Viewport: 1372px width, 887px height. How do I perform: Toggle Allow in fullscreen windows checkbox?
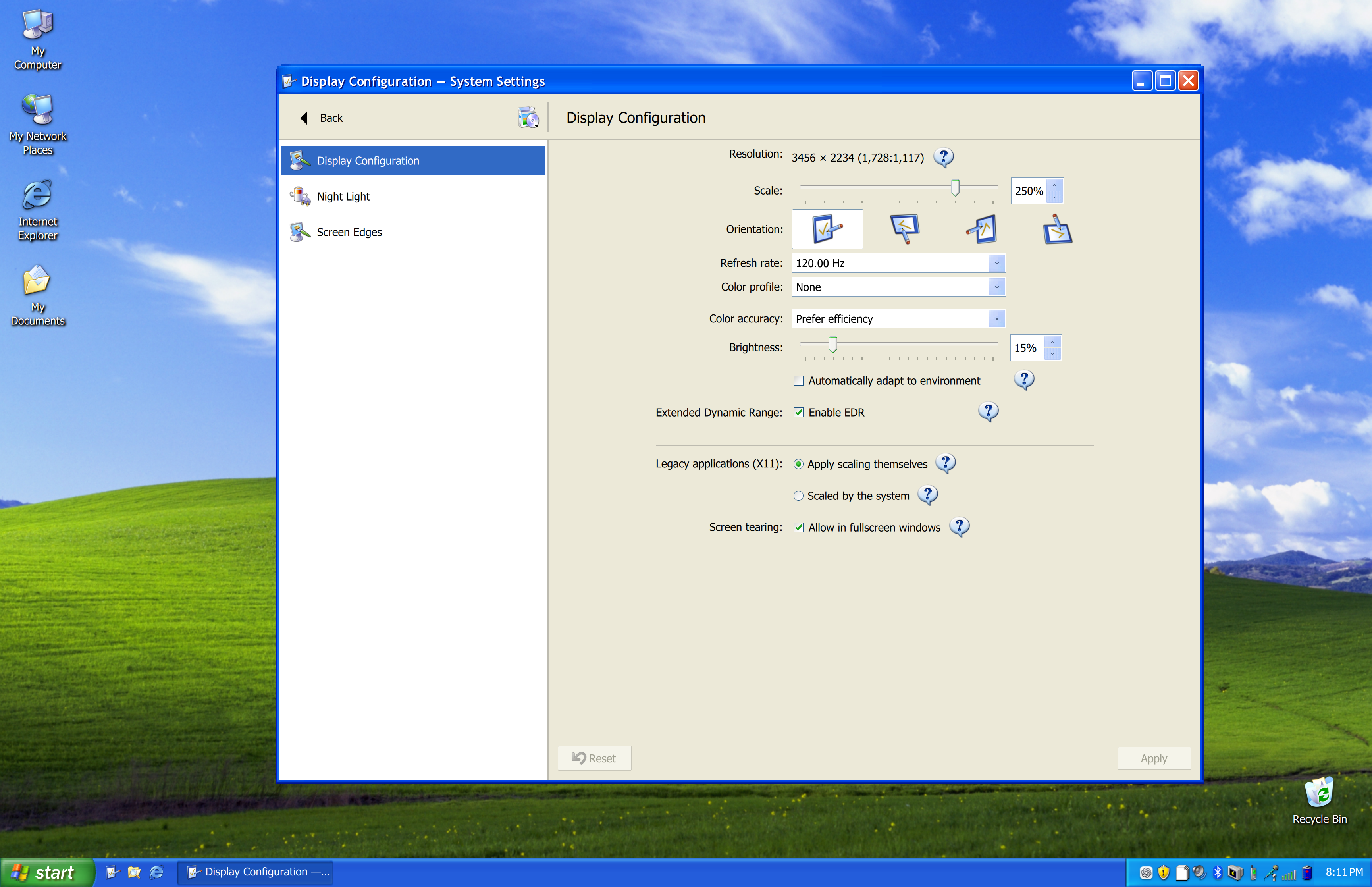pyautogui.click(x=798, y=528)
